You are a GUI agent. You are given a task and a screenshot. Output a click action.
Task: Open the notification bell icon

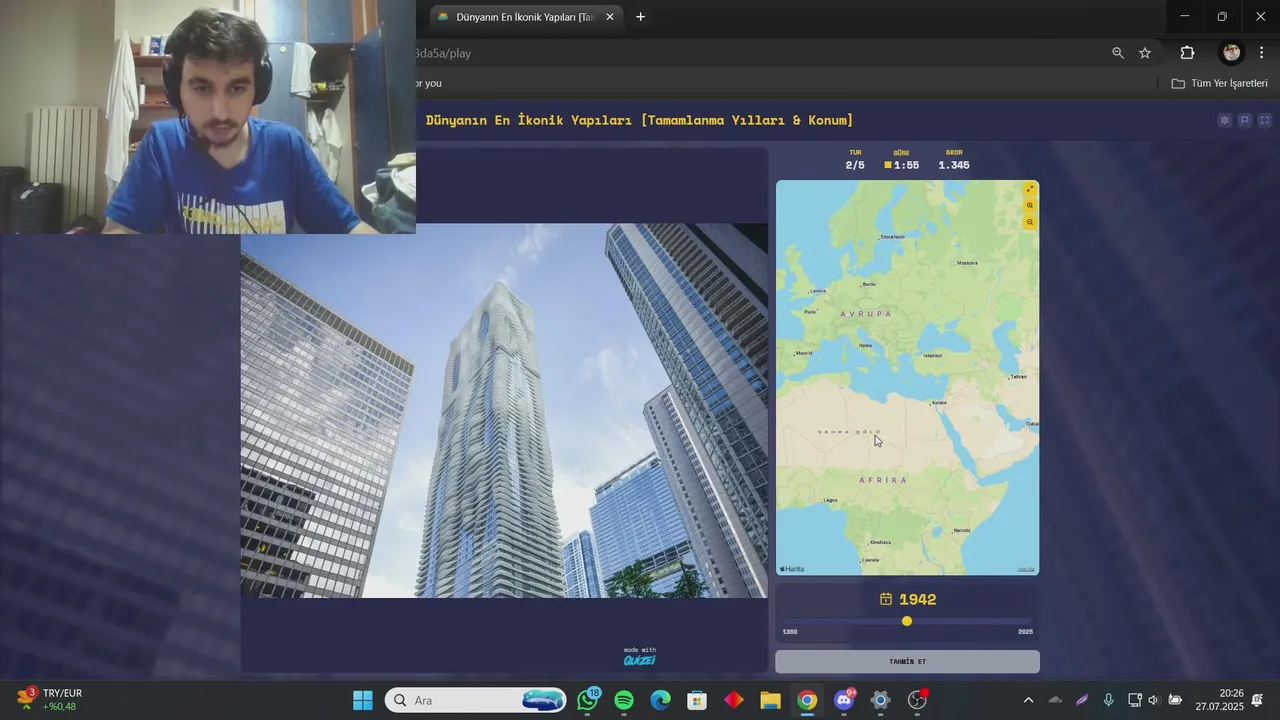tap(1257, 700)
